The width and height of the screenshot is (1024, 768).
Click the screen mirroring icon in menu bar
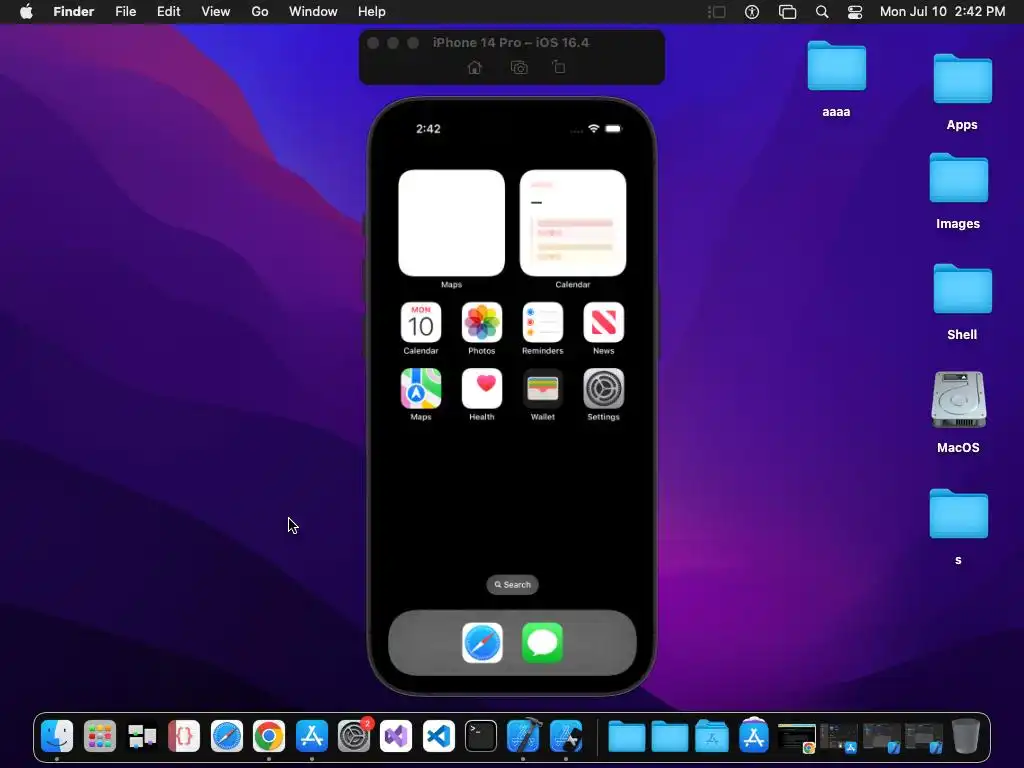click(788, 12)
